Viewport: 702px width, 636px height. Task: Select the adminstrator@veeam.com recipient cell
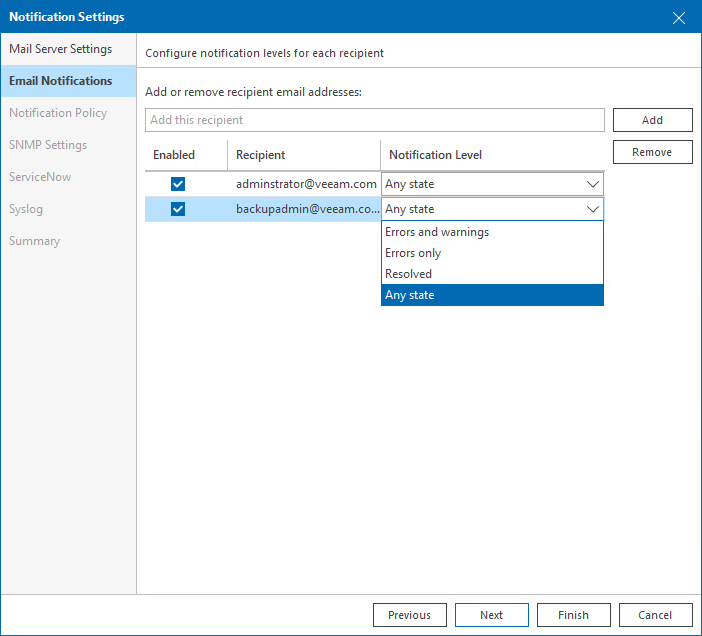coord(306,184)
